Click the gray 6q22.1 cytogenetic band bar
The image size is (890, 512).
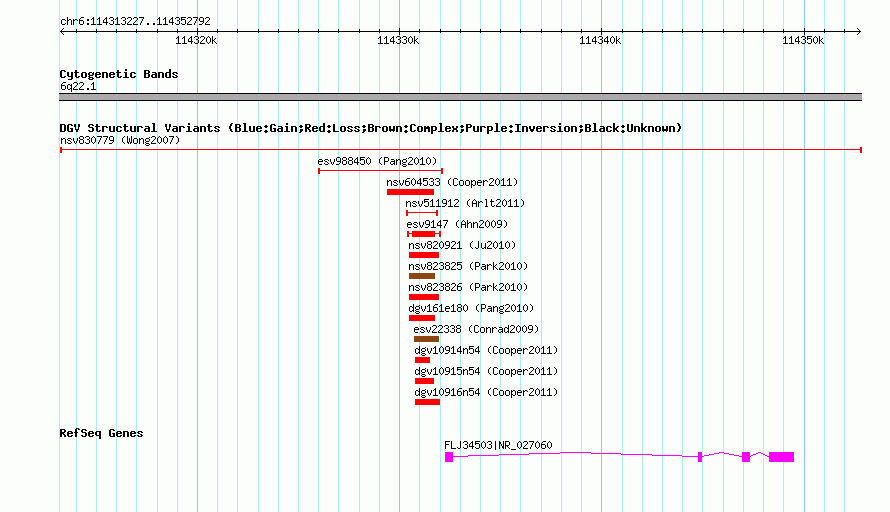(x=460, y=97)
